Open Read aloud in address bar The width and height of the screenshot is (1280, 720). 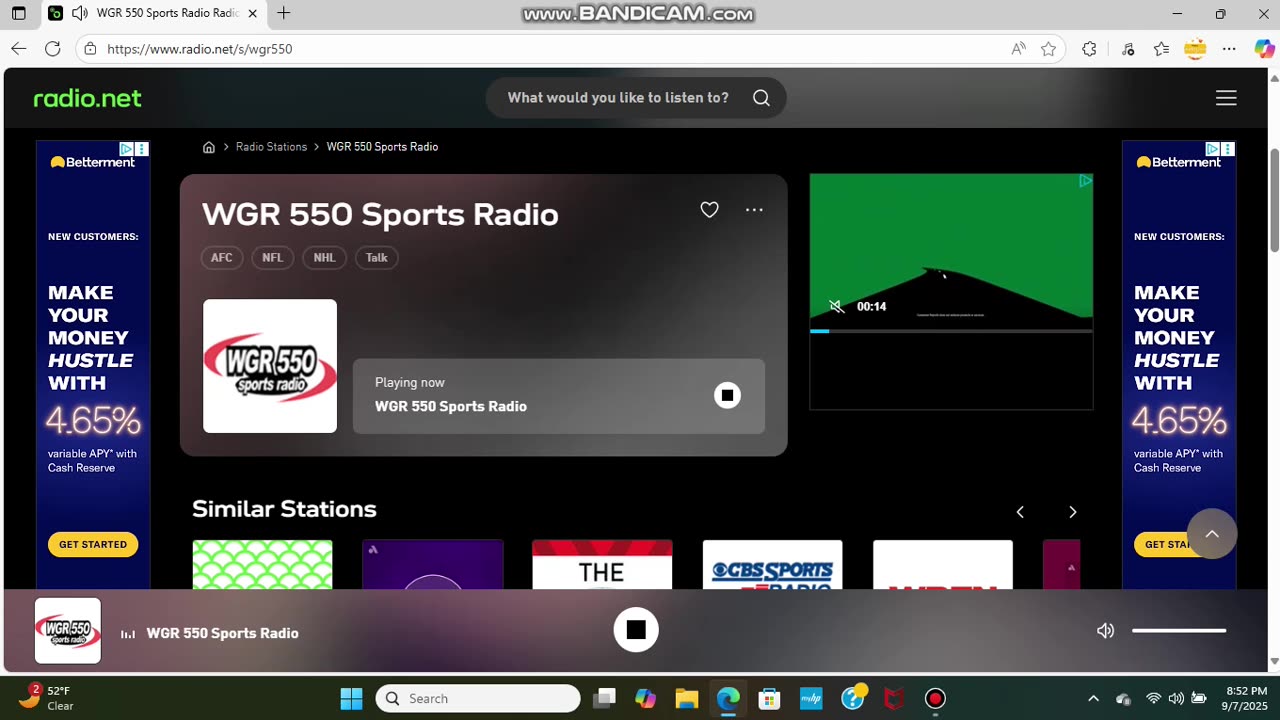coord(1018,49)
